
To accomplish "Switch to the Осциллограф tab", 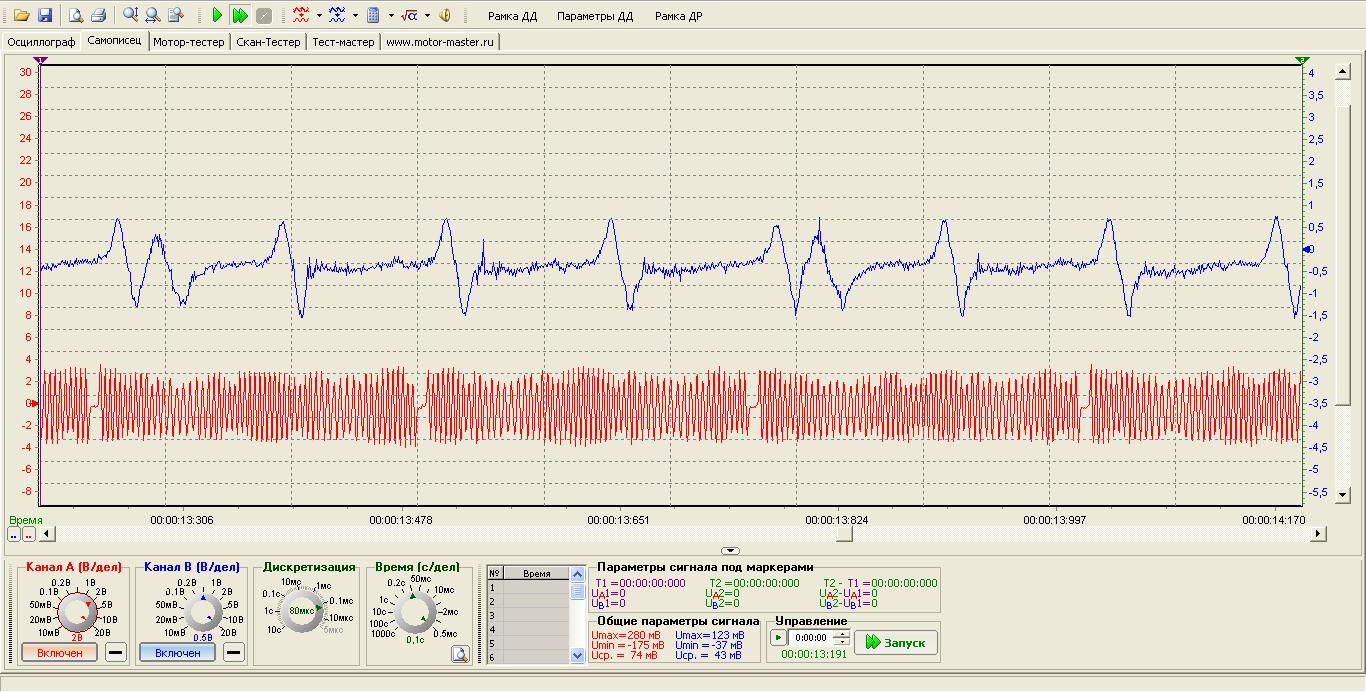I will coord(41,42).
